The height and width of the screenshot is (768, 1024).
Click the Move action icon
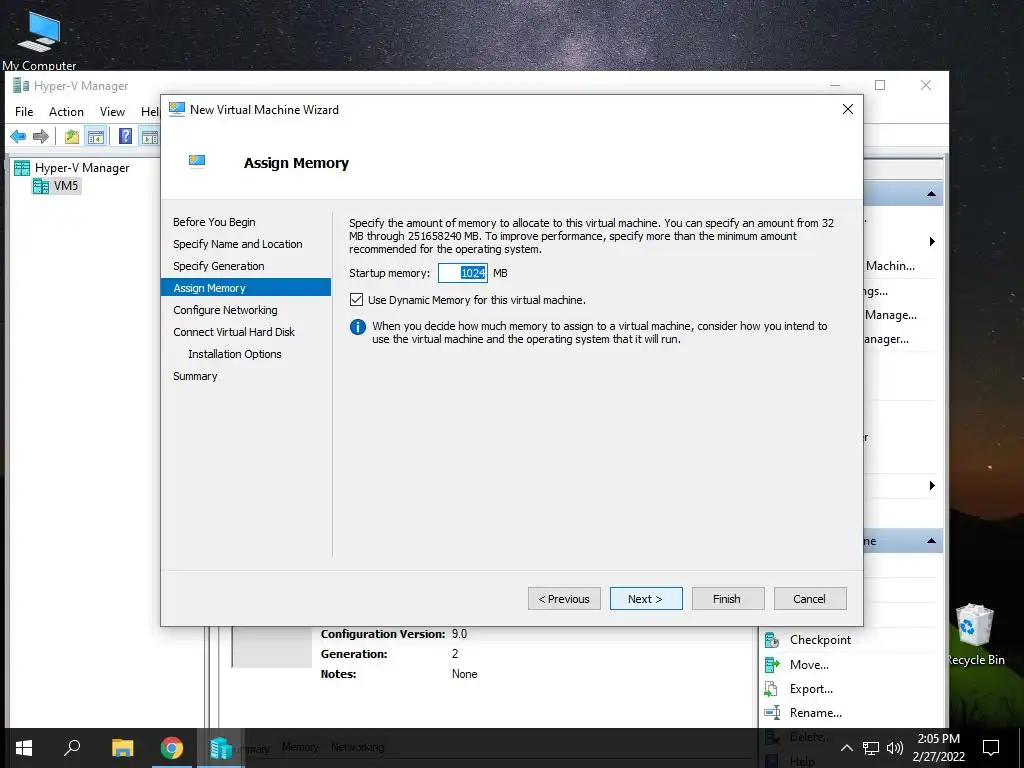[x=772, y=665]
